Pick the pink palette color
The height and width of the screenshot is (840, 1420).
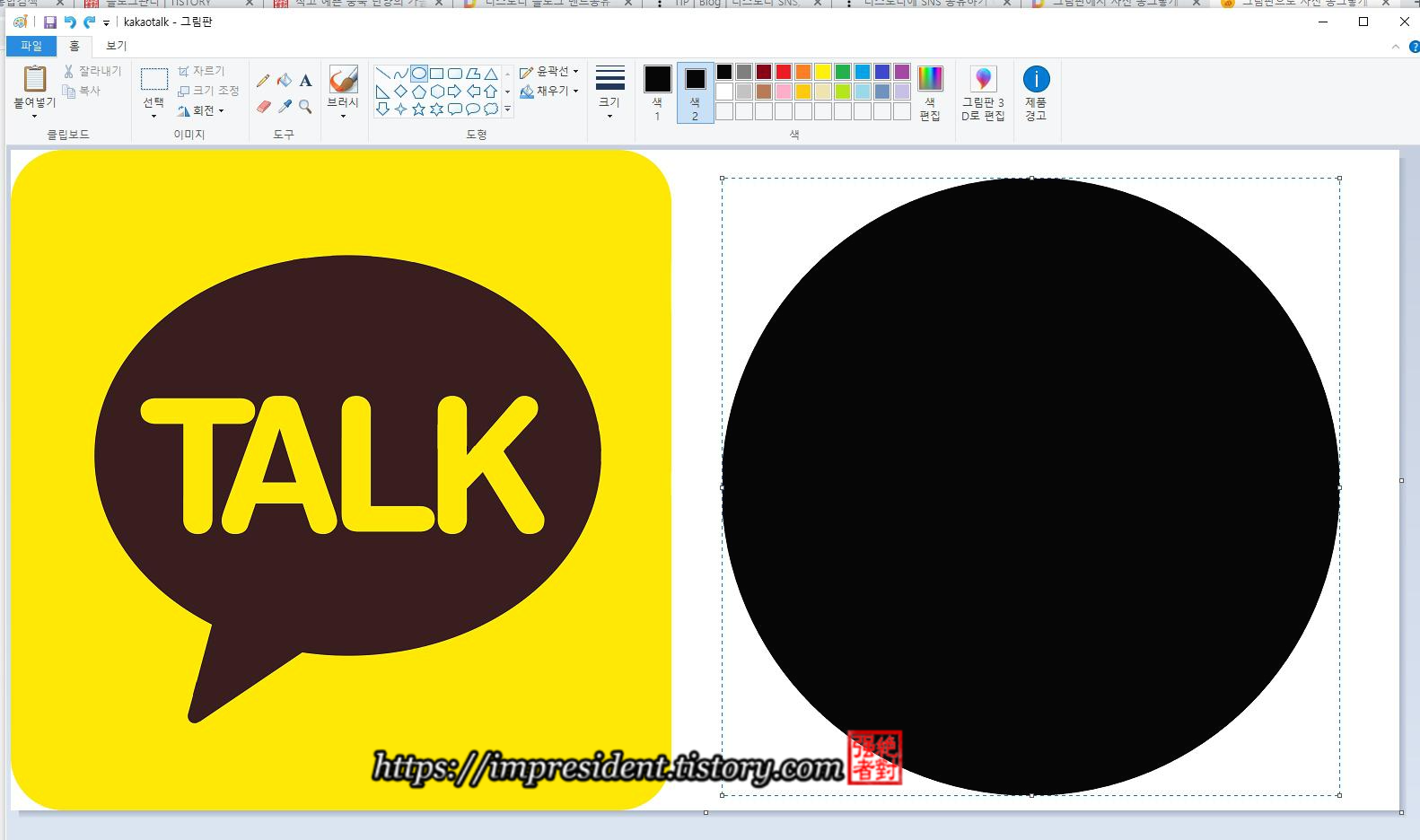coord(784,92)
